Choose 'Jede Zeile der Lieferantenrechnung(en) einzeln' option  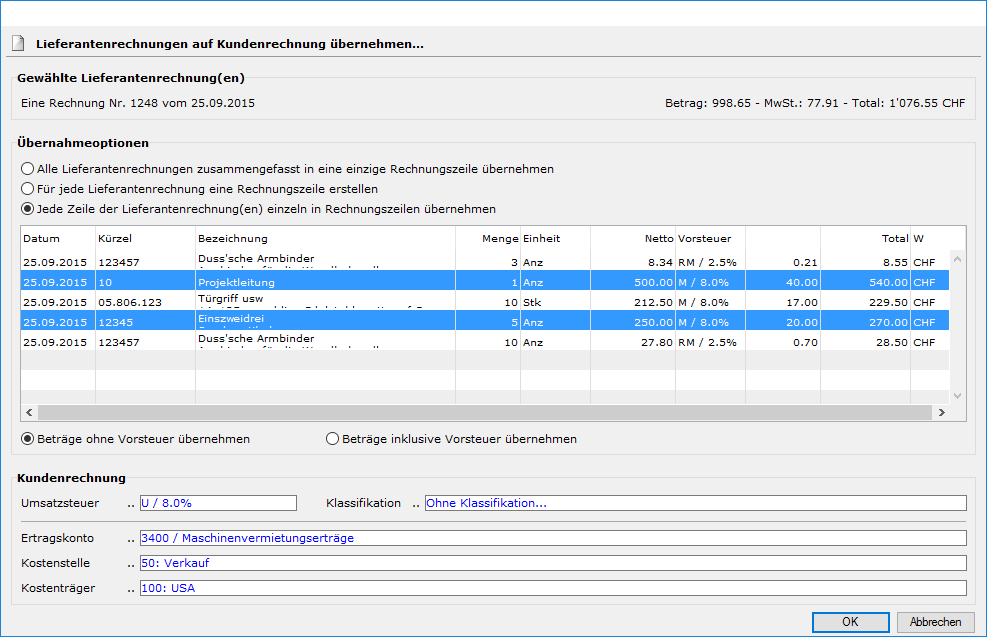point(28,209)
